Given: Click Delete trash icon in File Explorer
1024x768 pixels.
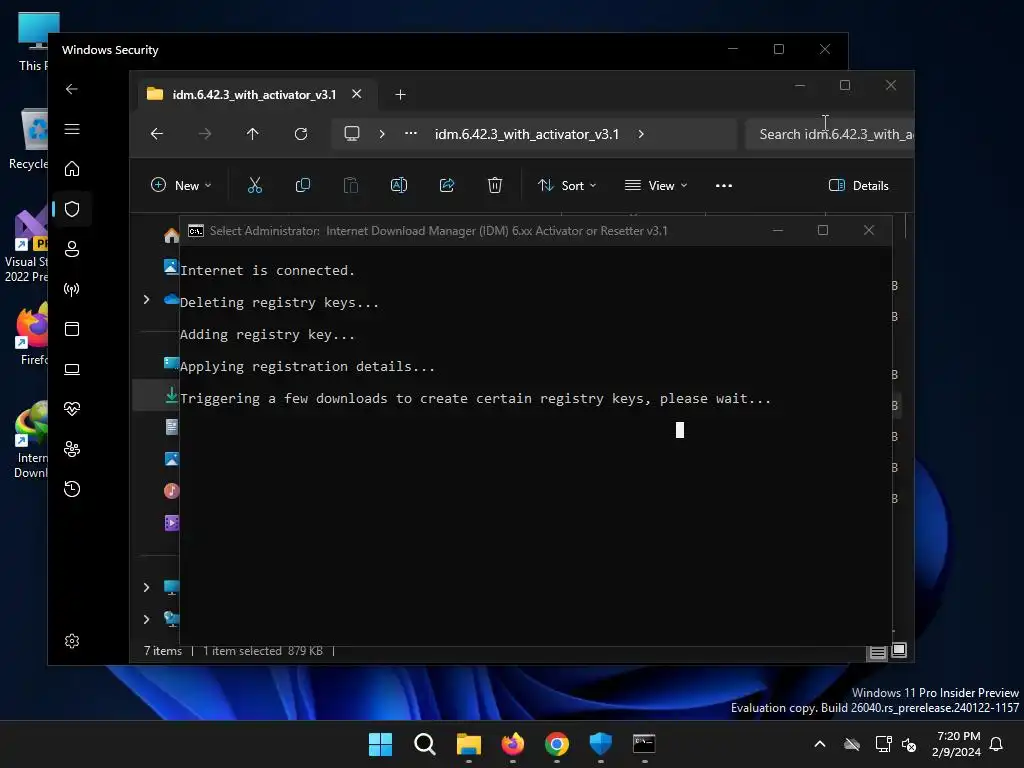Looking at the screenshot, I should (495, 185).
